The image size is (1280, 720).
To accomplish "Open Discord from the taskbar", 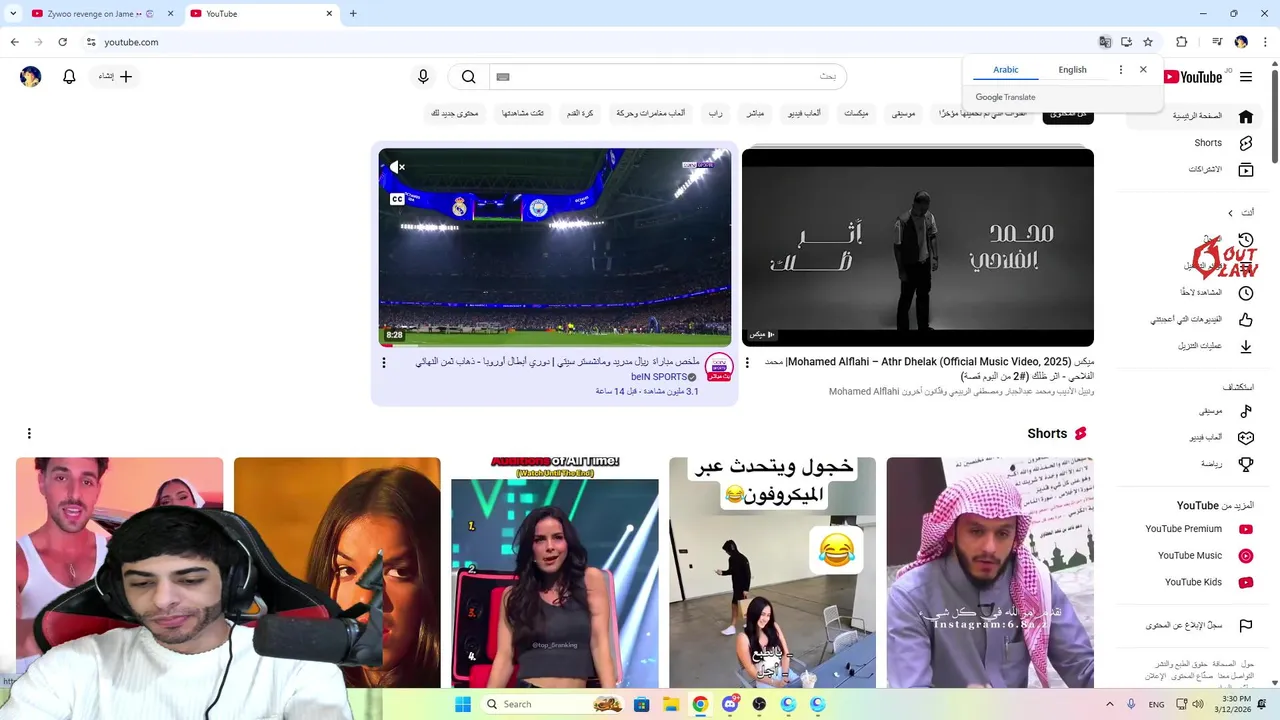I will pyautogui.click(x=730, y=704).
